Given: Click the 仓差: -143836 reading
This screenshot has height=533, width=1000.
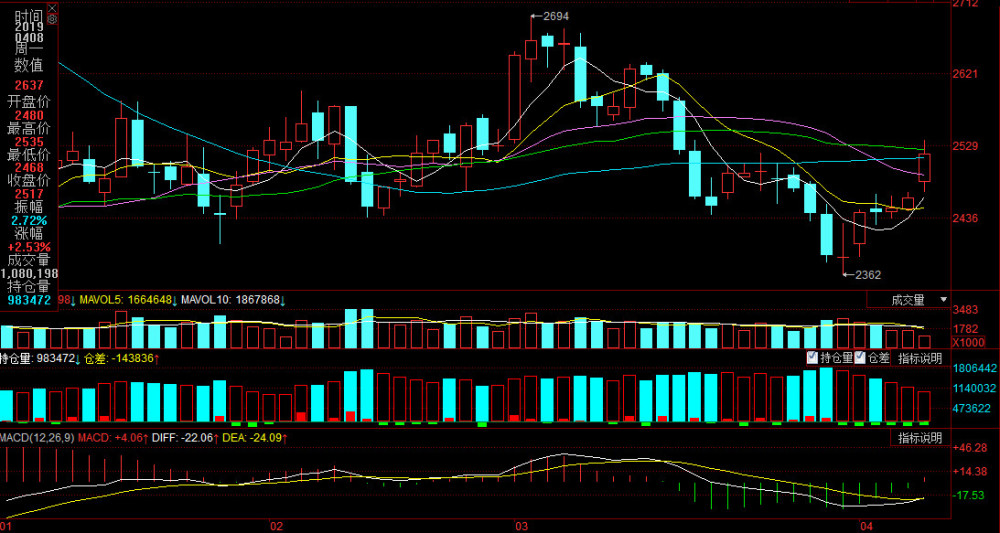Looking at the screenshot, I should coord(117,358).
